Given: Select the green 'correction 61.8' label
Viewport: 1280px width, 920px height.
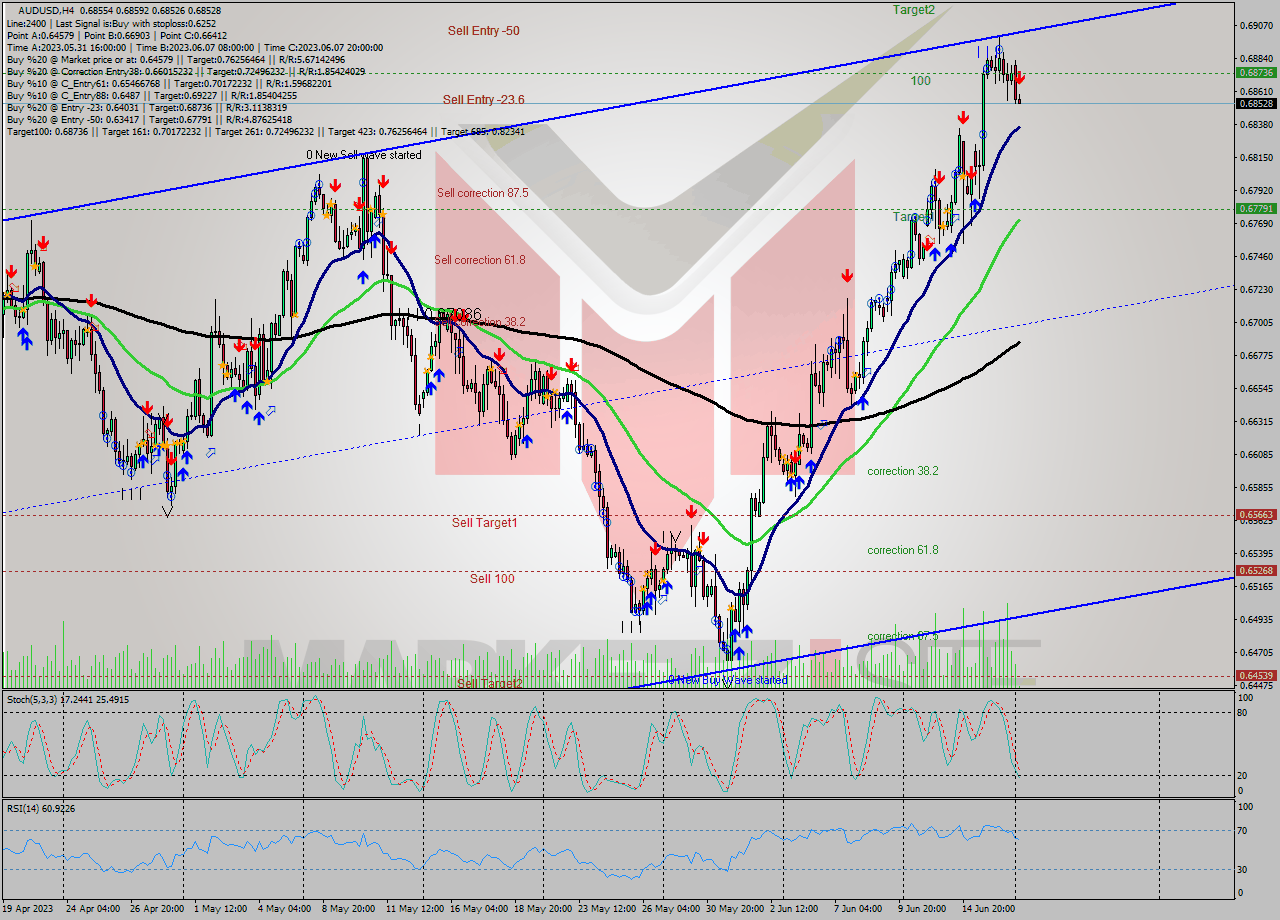Looking at the screenshot, I should [902, 550].
